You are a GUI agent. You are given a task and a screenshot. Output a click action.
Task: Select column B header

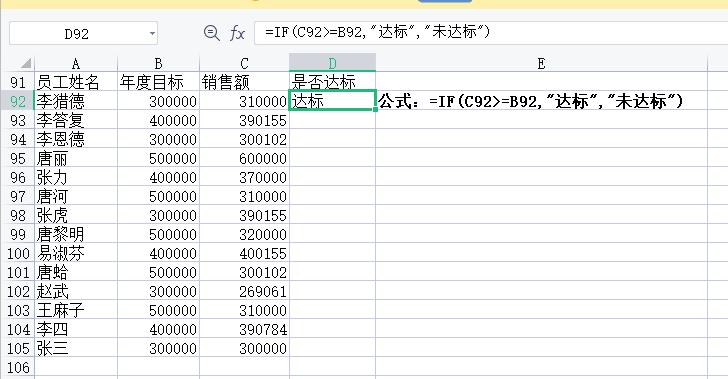[158, 63]
